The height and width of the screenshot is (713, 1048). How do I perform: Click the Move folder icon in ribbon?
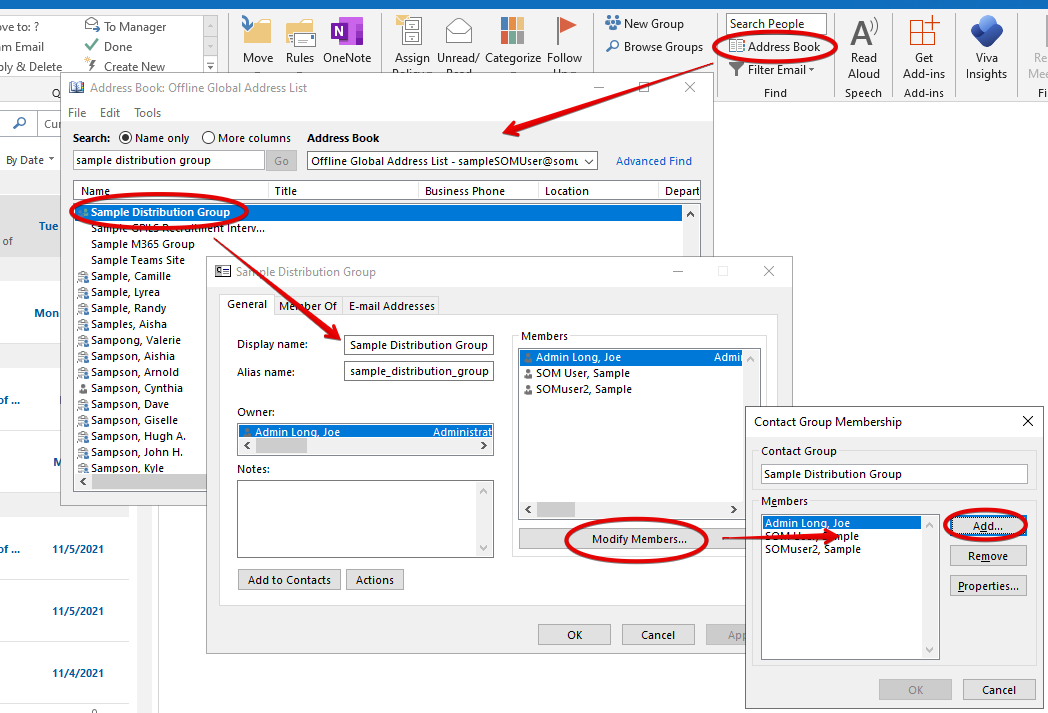coord(257,32)
